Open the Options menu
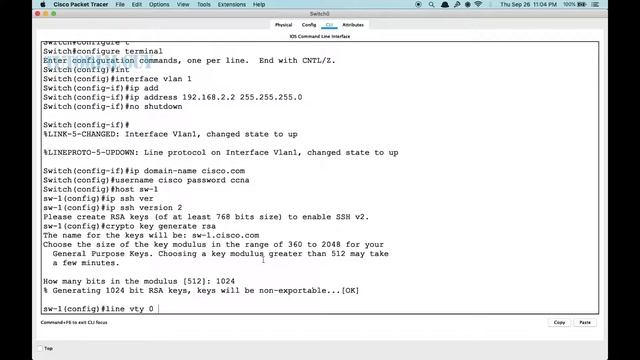This screenshot has height=360, width=640. pos(159,4)
